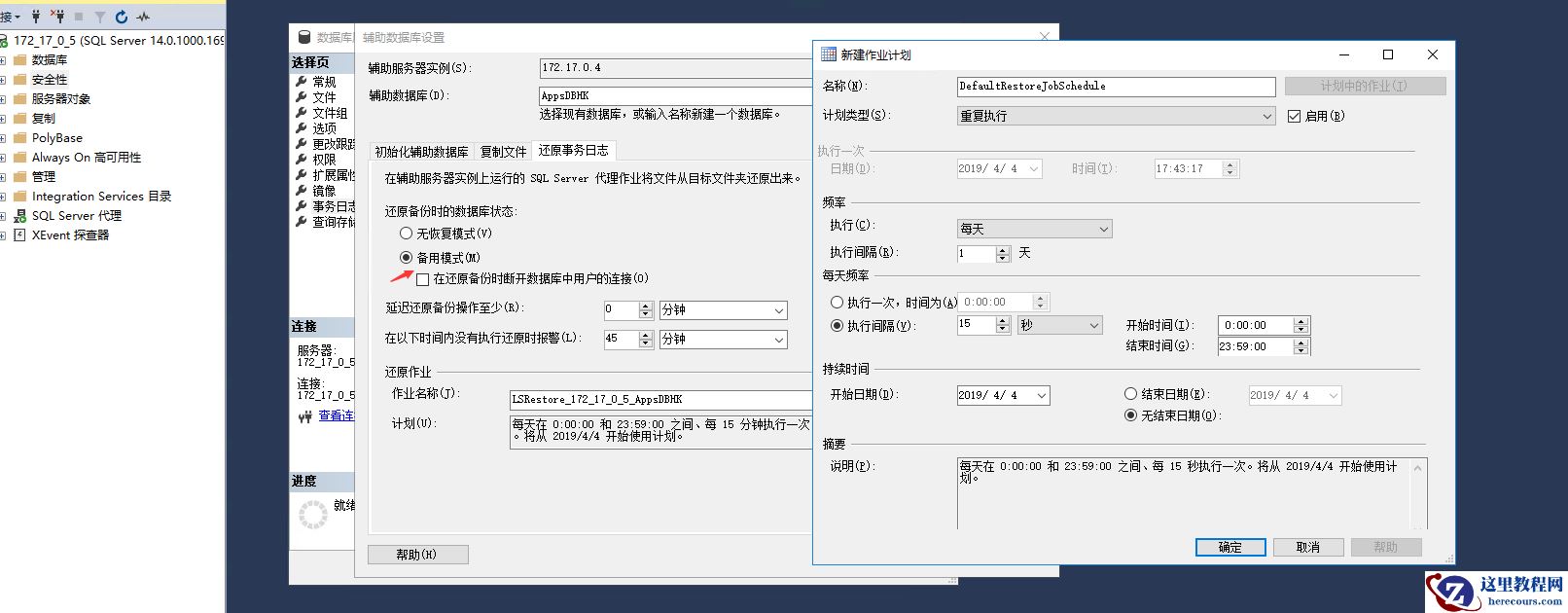This screenshot has width=1568, height=613.
Task: Open the 文件组 page in selection list
Action: 330,113
